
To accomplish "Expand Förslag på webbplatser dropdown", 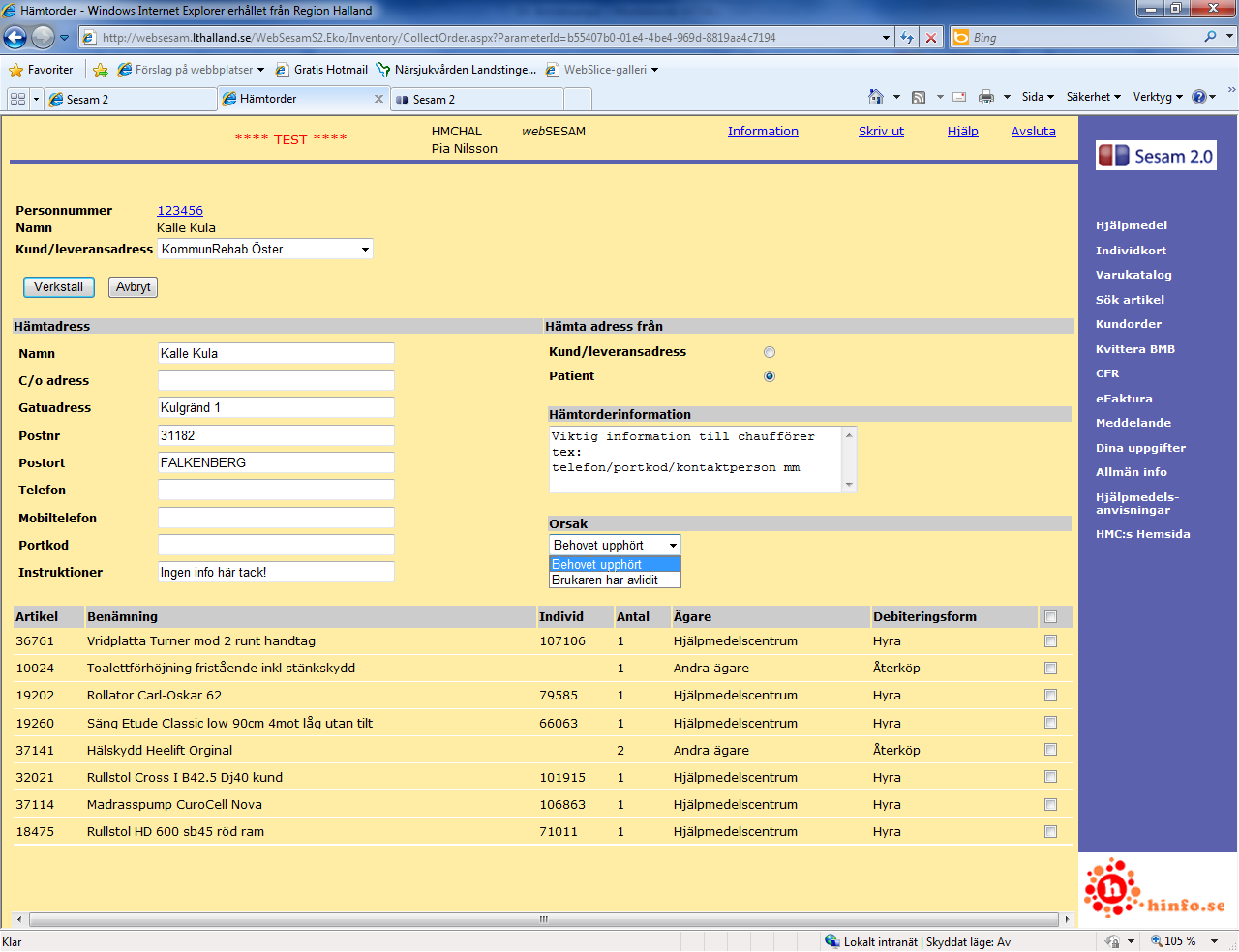I will pyautogui.click(x=260, y=70).
